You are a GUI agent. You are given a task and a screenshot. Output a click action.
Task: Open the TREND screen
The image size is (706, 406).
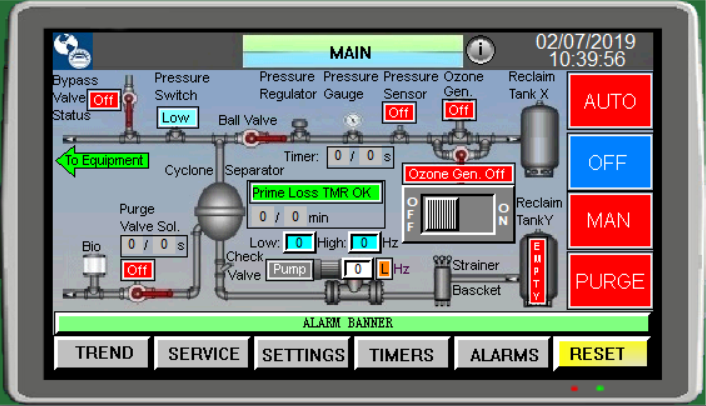tap(103, 354)
